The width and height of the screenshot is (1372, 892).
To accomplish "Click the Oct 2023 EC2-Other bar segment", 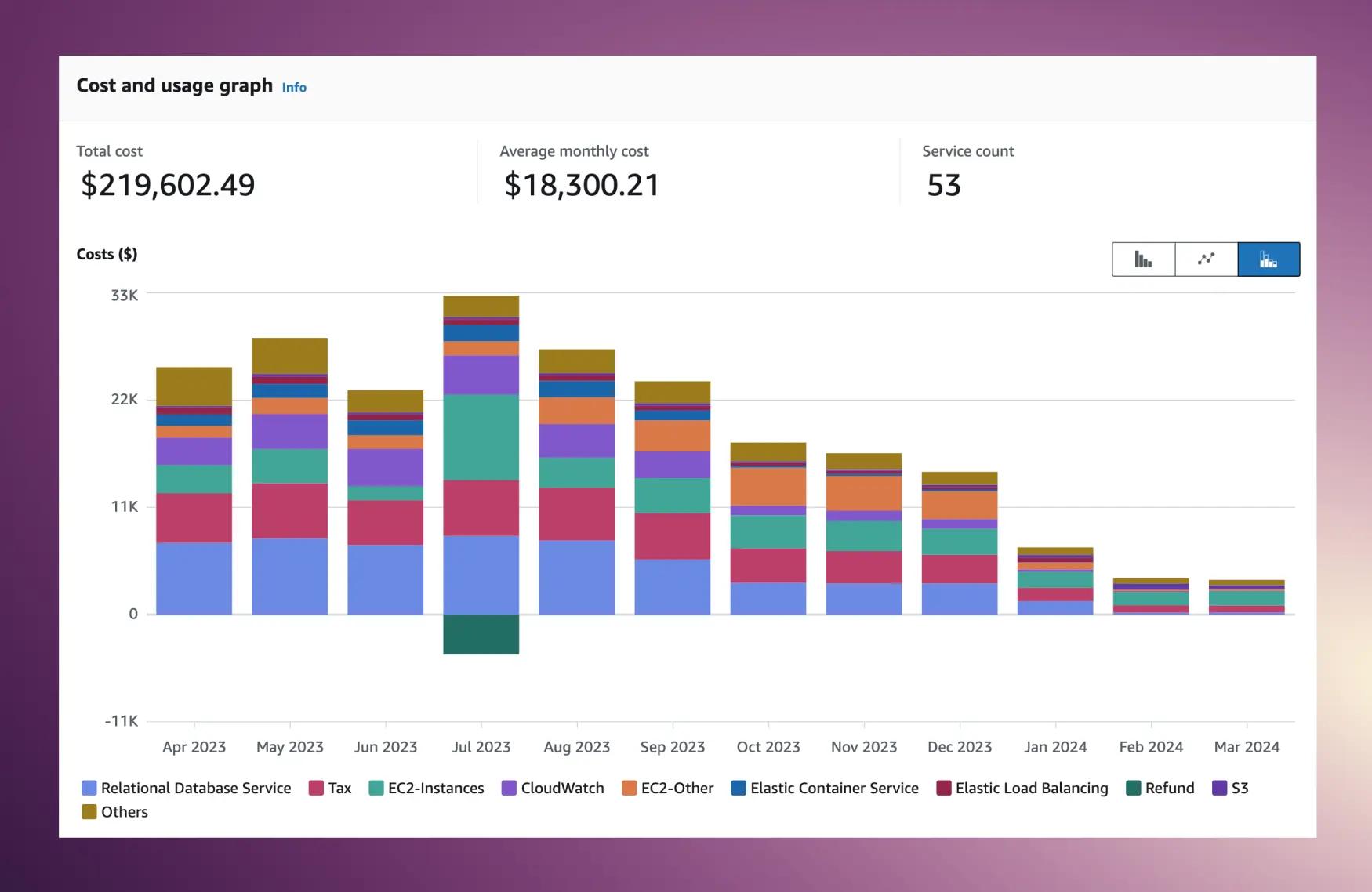I will point(768,487).
